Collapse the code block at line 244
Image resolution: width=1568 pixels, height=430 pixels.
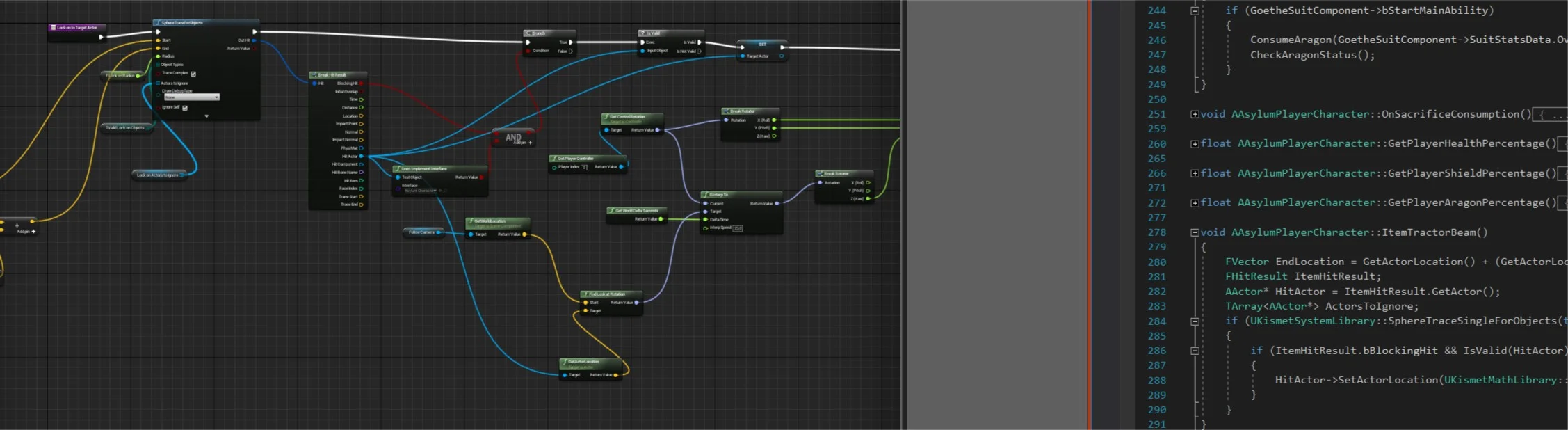1195,11
